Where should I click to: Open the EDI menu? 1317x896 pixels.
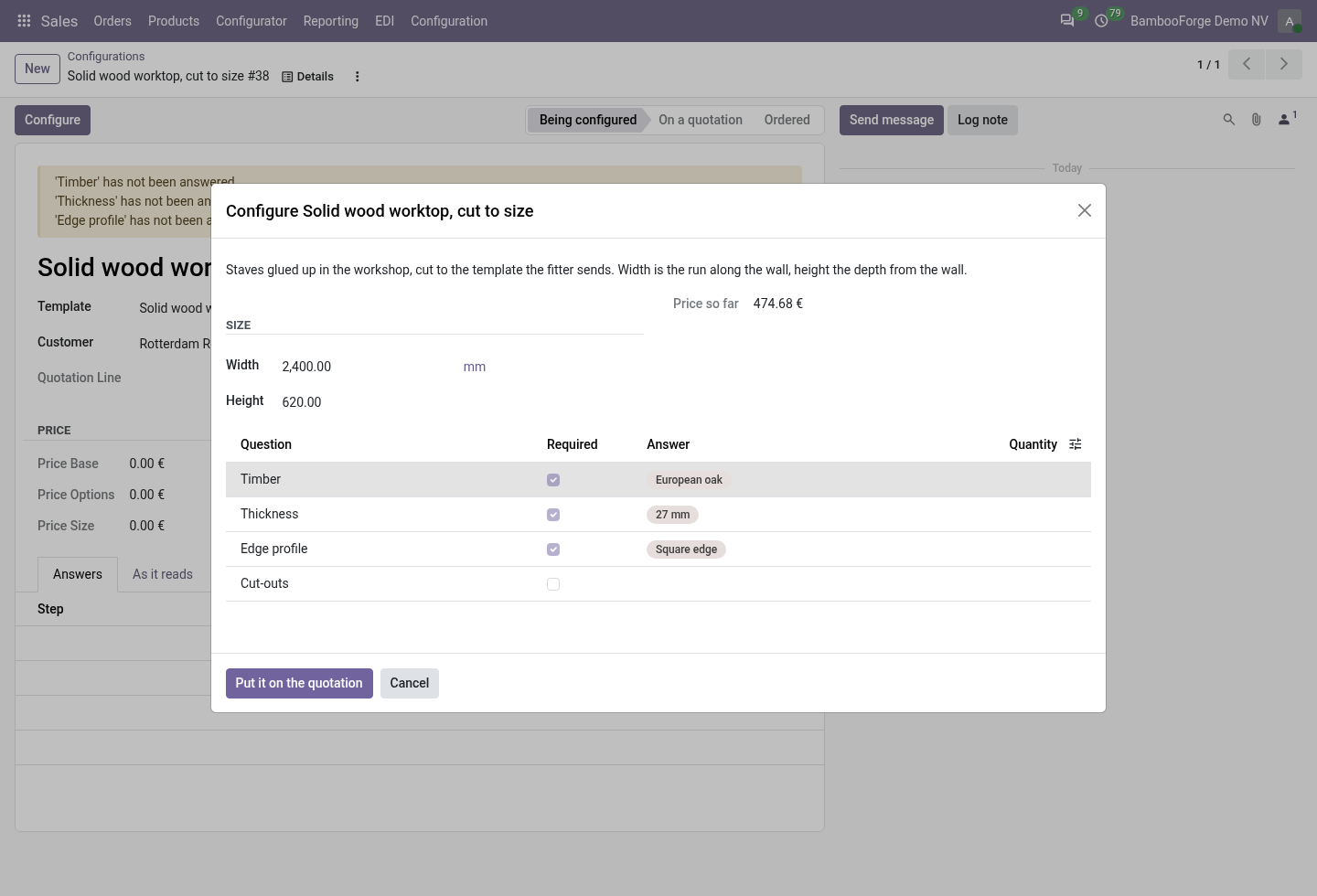coord(385,21)
